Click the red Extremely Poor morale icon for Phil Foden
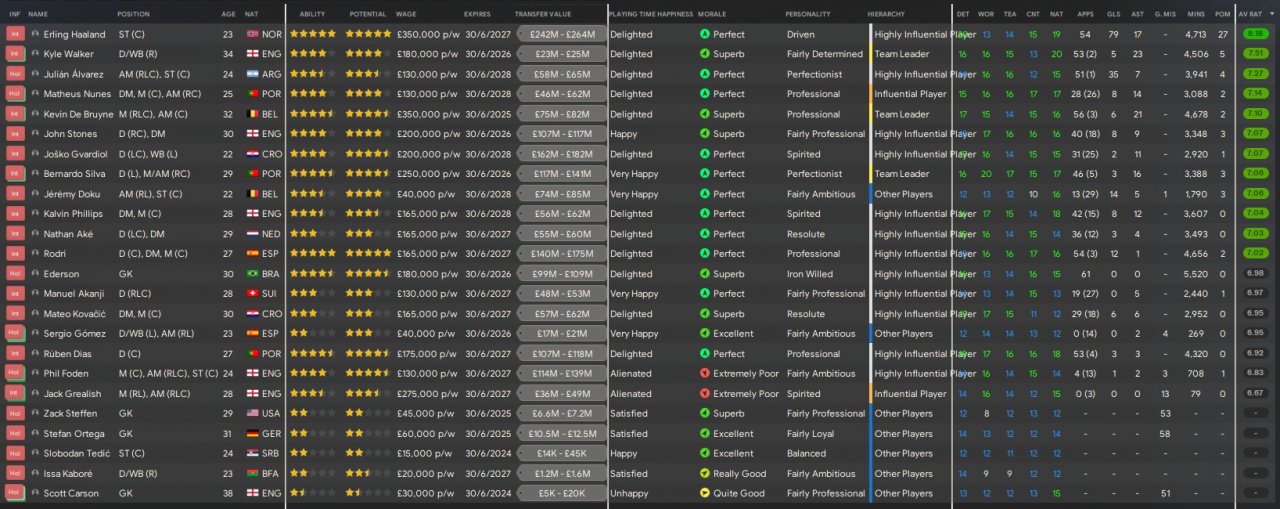This screenshot has width=1280, height=509. pos(704,374)
